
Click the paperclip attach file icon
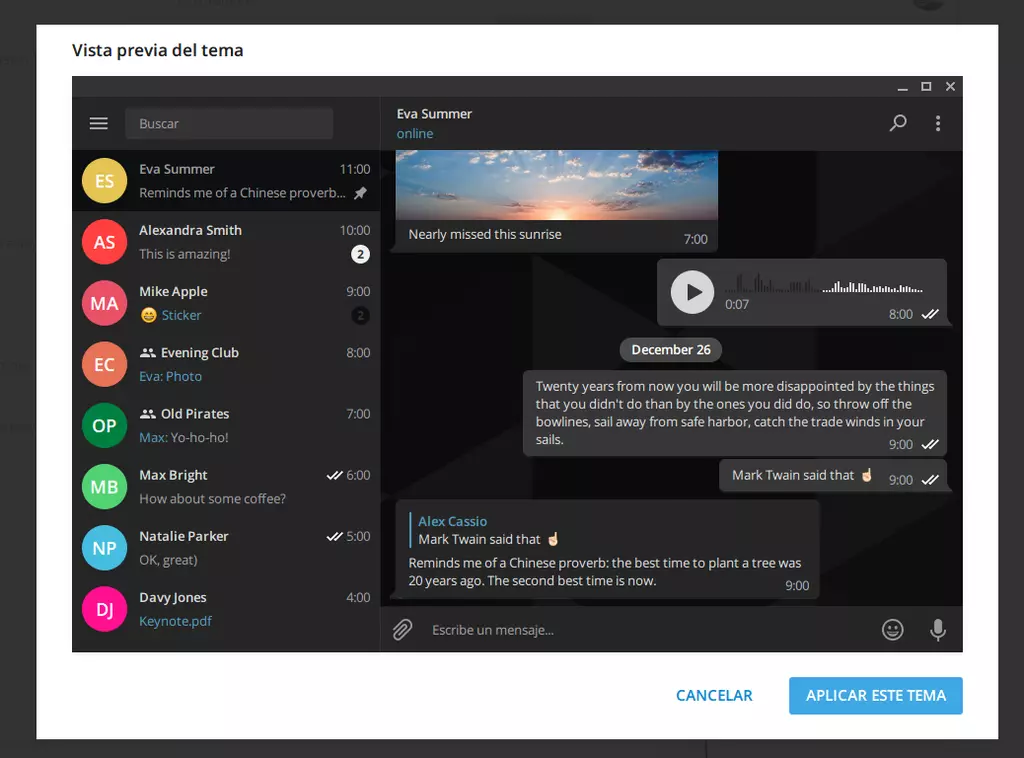tap(402, 630)
